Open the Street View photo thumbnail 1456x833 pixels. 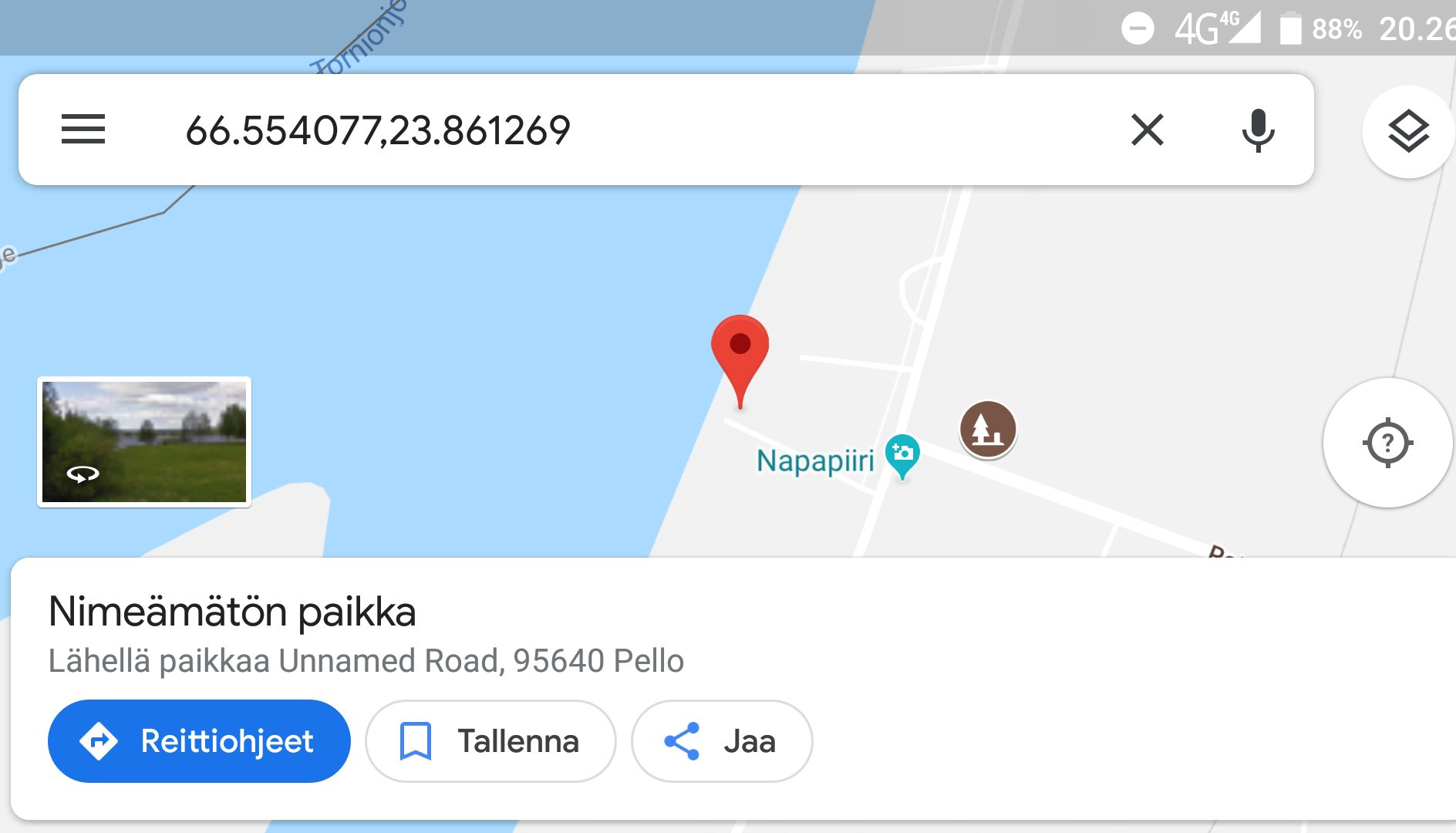[144, 442]
